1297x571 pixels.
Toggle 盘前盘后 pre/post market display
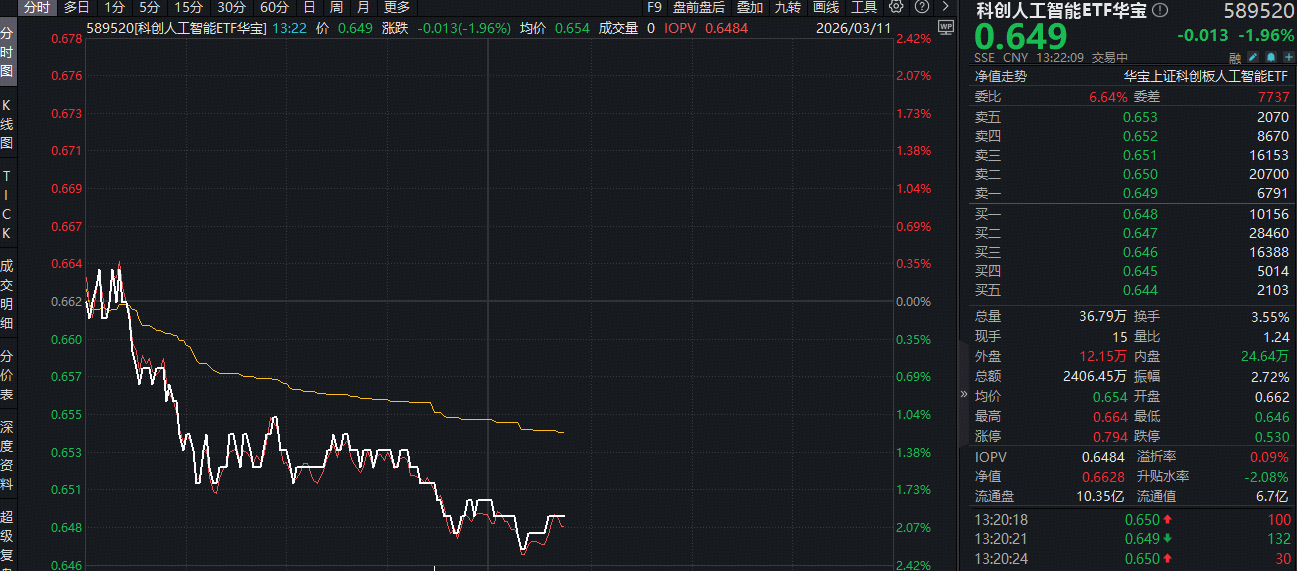(698, 7)
